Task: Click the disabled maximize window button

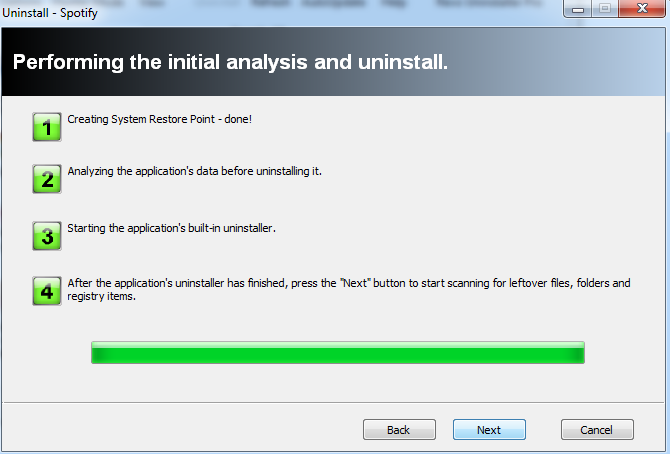Action: pos(605,9)
